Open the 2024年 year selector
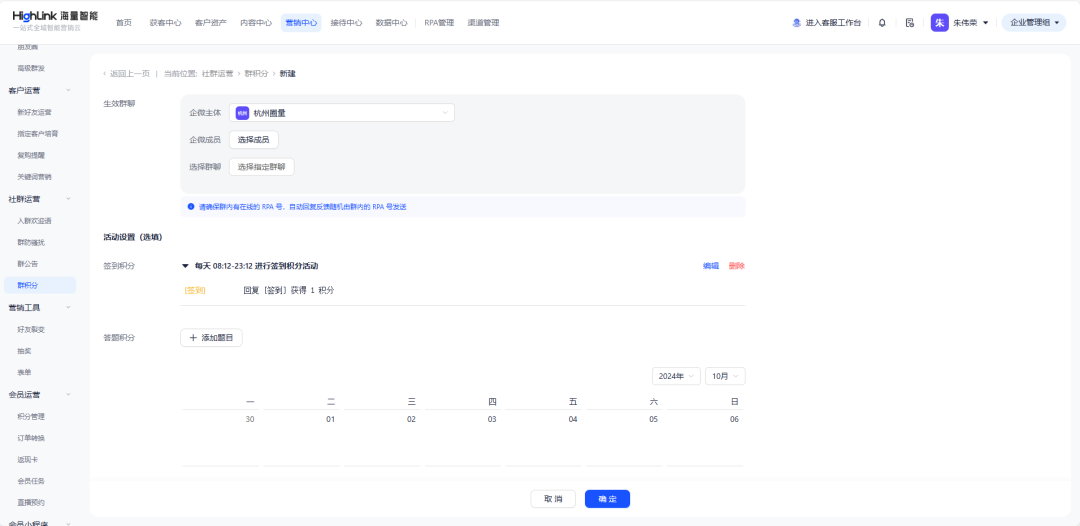Viewport: 1080px width, 526px height. (676, 376)
